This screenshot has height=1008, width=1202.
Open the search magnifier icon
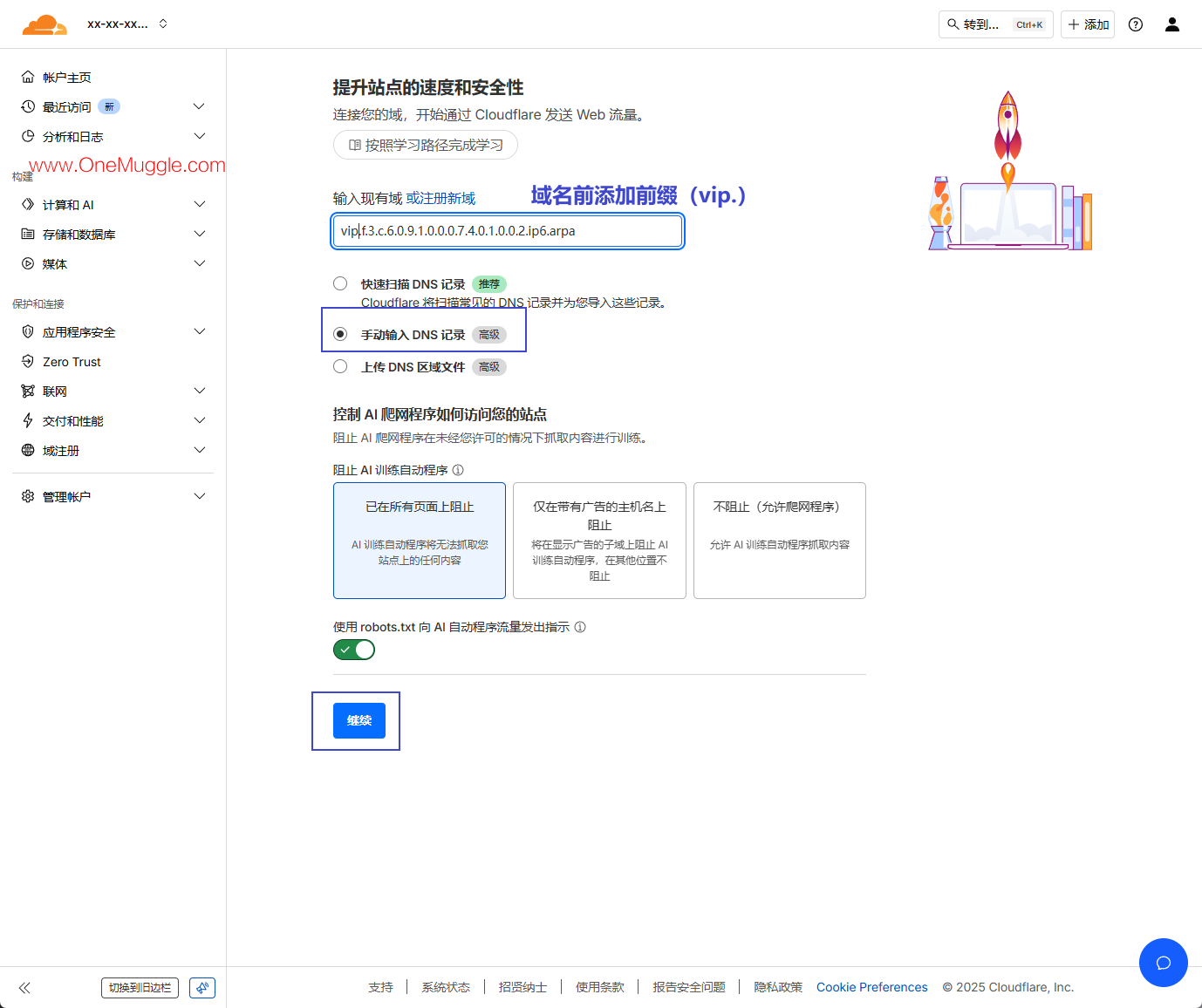(953, 24)
